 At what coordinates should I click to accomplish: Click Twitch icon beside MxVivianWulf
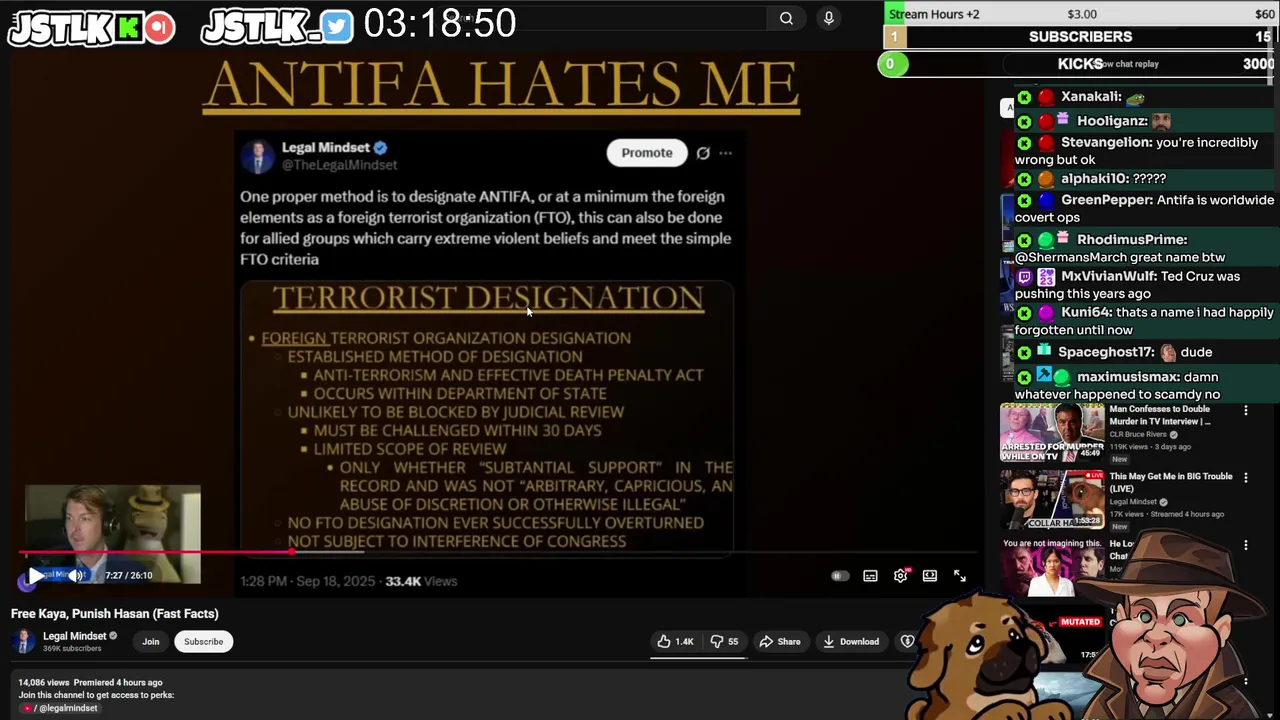pos(1024,277)
